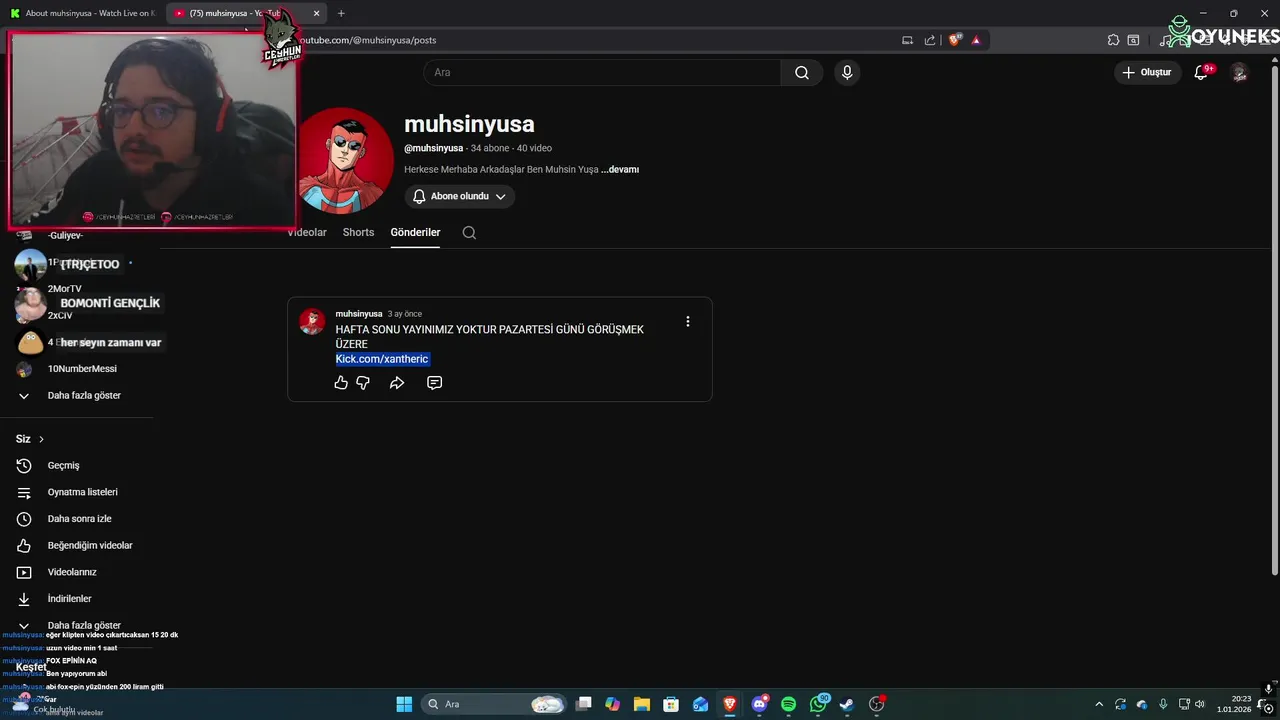Image resolution: width=1280 pixels, height=720 pixels.
Task: Open WhatsApp from the taskbar
Action: coord(818,704)
